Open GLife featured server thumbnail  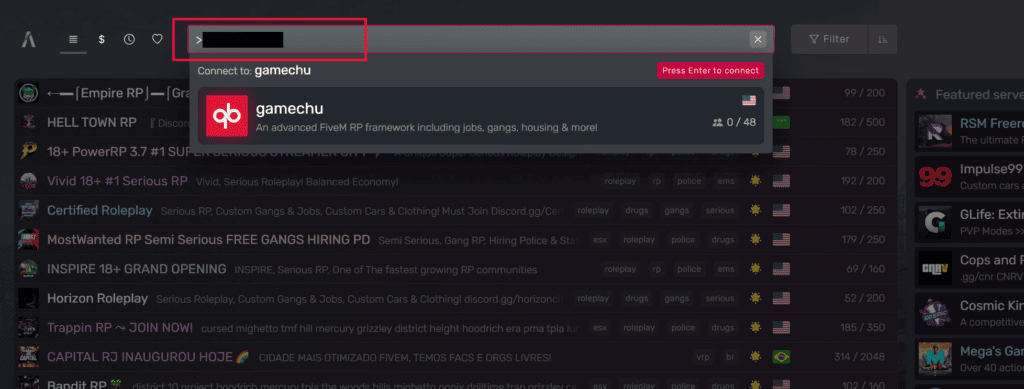(x=935, y=223)
